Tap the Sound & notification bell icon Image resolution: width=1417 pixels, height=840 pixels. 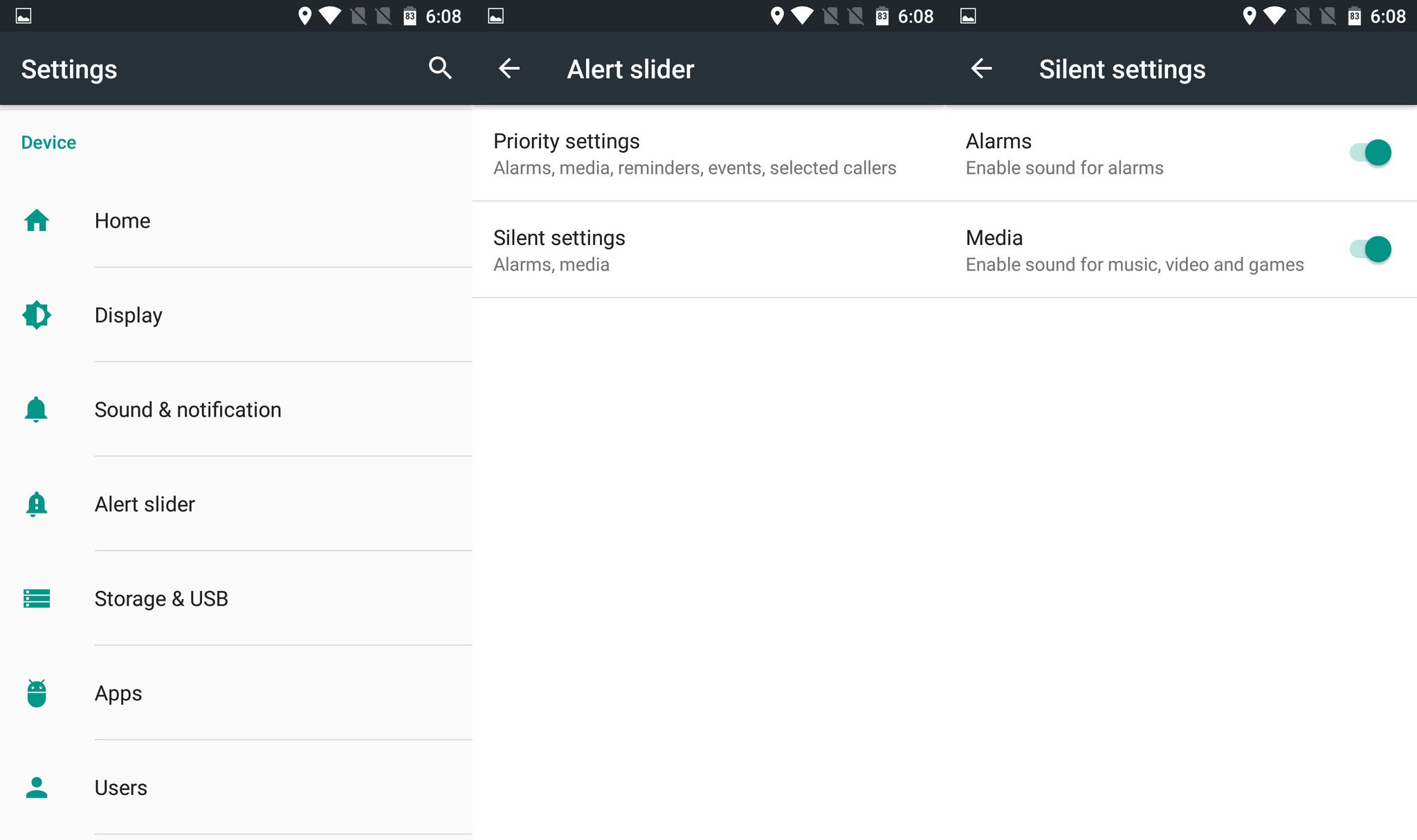37,410
